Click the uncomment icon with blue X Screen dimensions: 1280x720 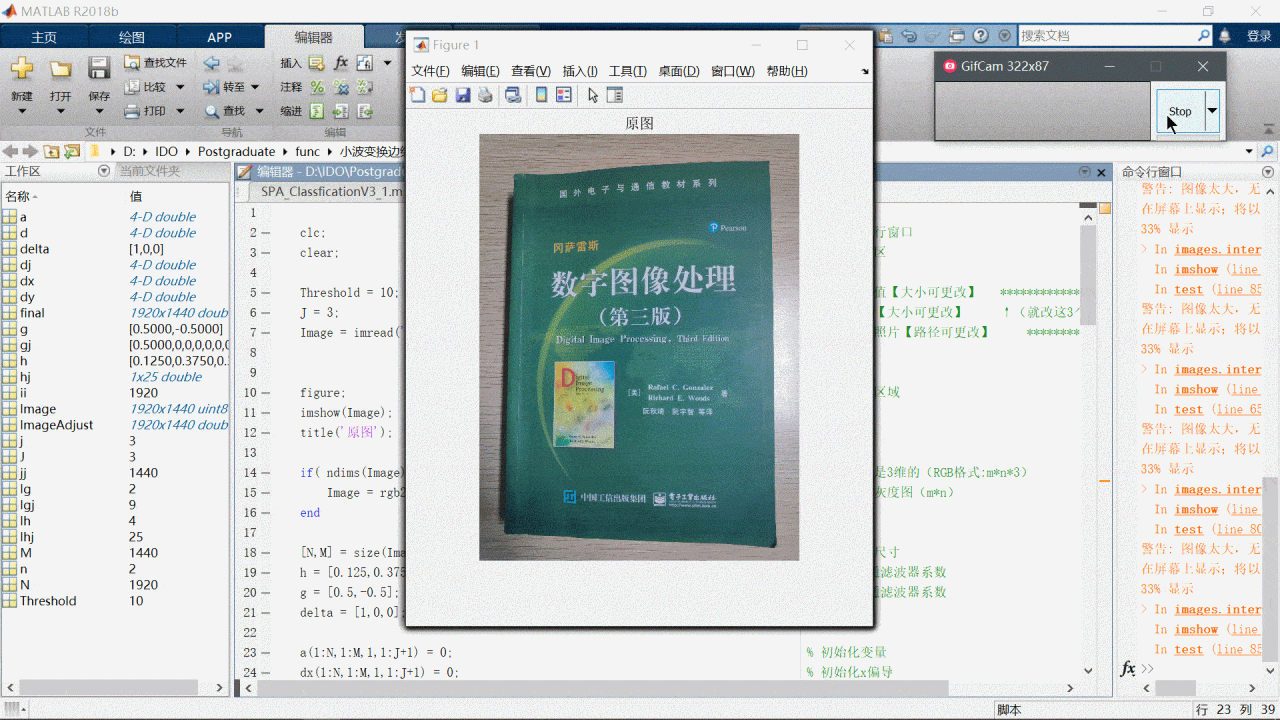(341, 87)
